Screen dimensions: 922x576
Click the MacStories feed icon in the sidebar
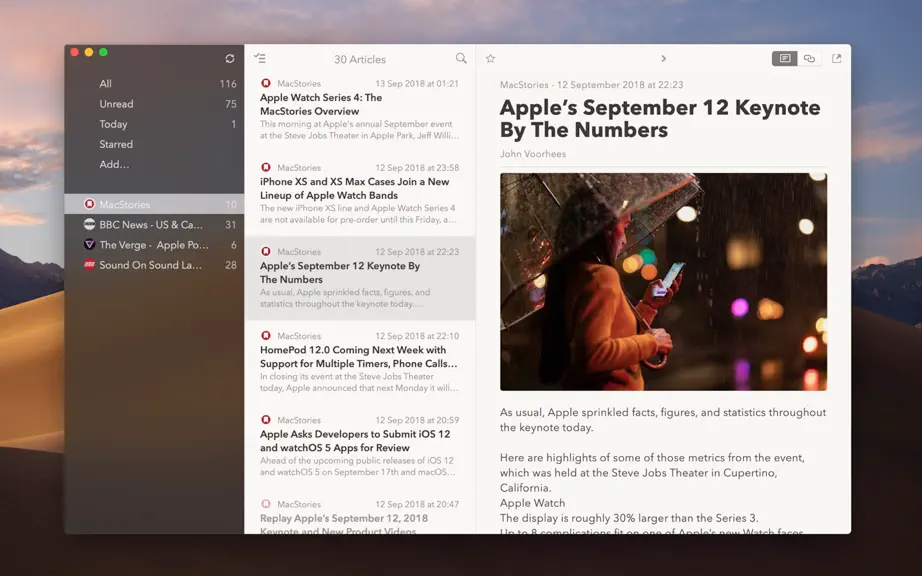tap(89, 204)
